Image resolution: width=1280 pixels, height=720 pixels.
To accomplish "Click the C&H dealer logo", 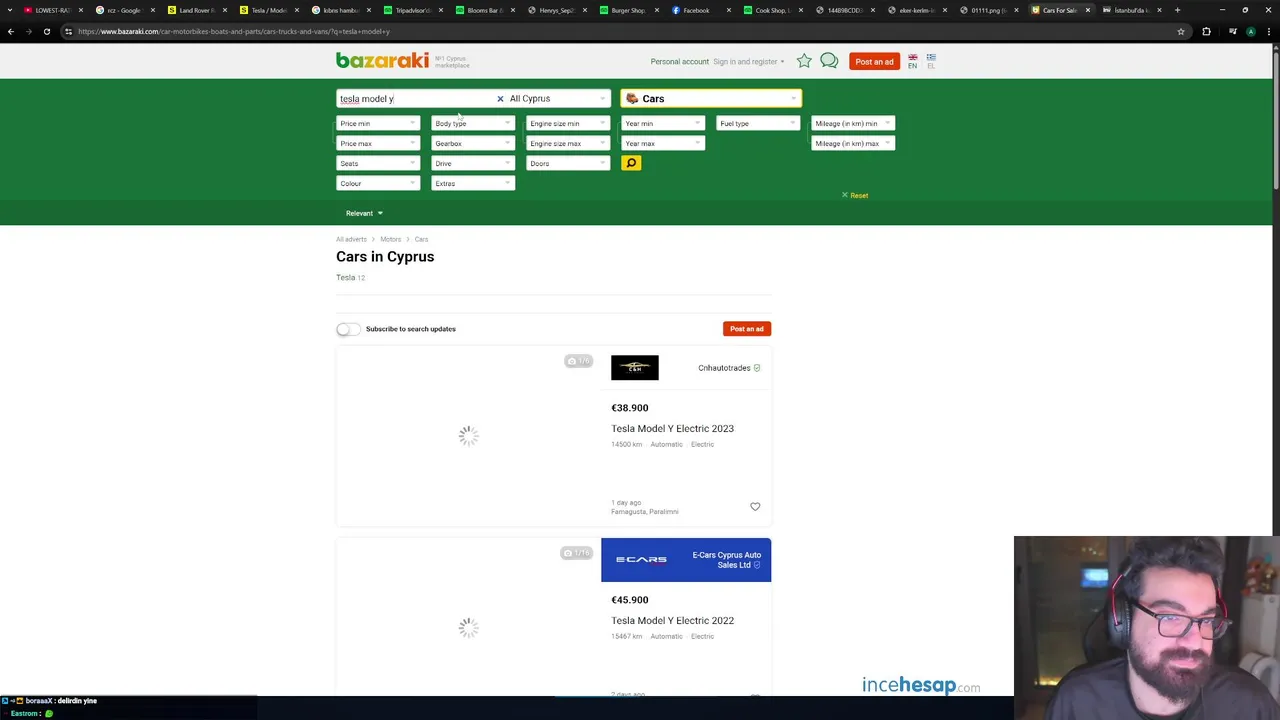I will (635, 368).
